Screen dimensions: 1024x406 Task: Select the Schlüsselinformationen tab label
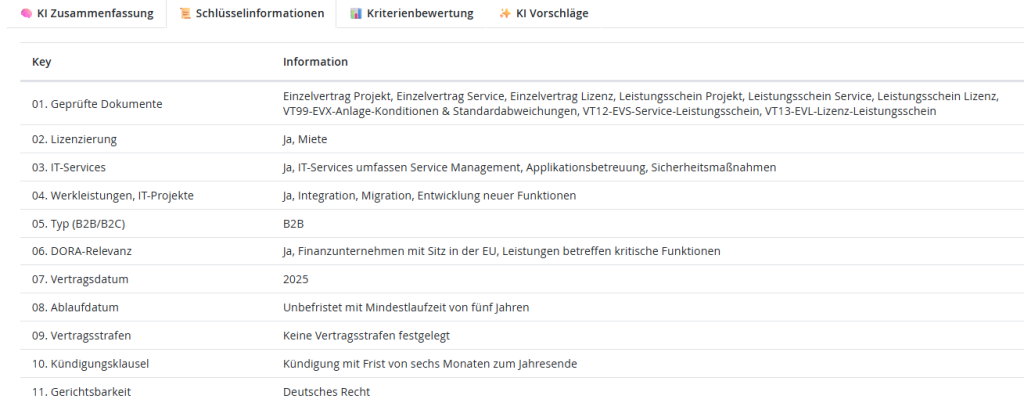point(258,14)
